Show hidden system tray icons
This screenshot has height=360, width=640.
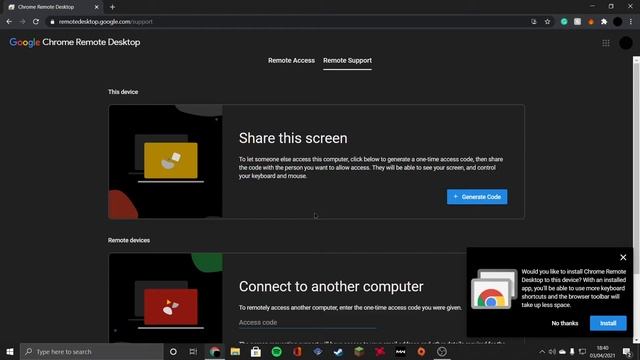[542, 352]
